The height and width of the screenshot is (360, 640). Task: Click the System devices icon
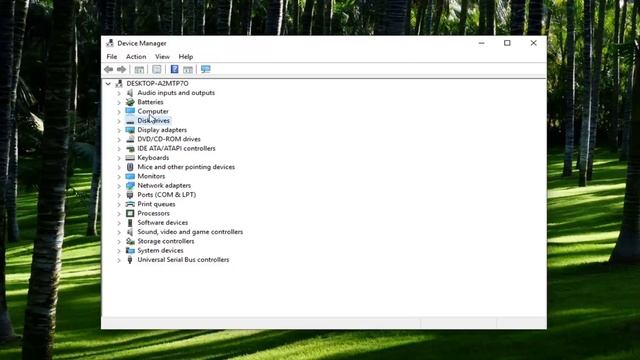coord(130,251)
